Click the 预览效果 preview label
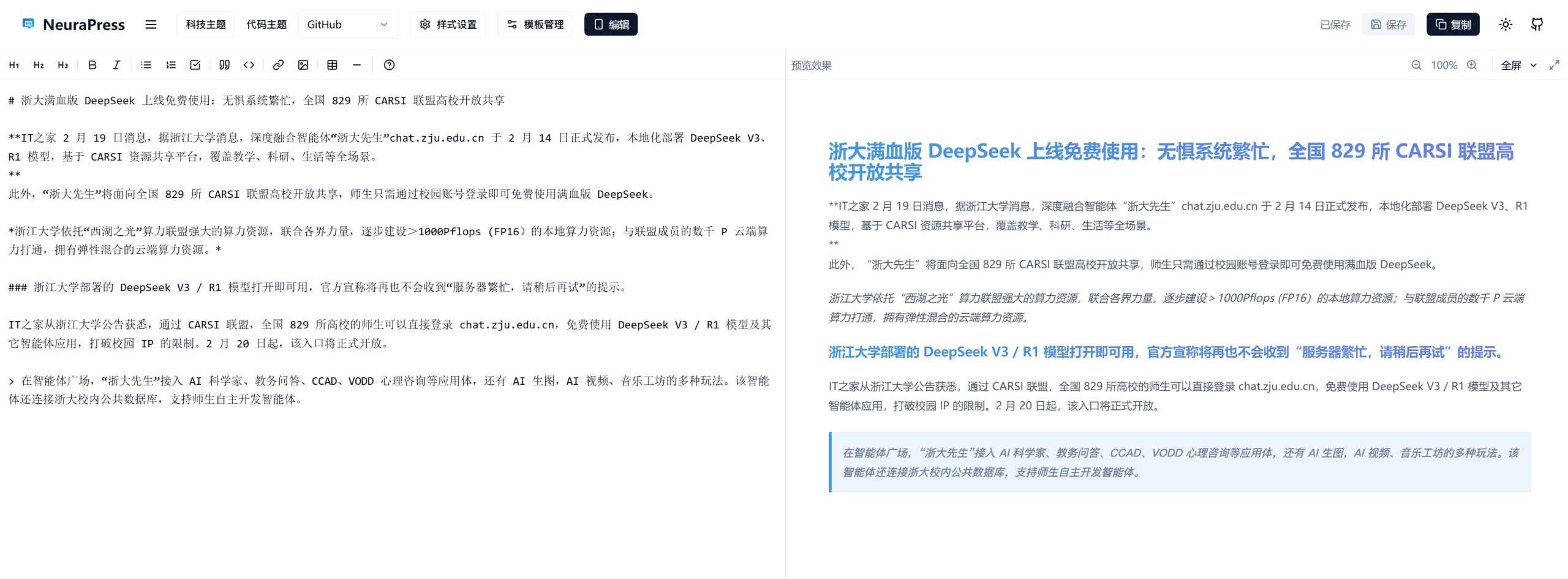 pyautogui.click(x=811, y=66)
